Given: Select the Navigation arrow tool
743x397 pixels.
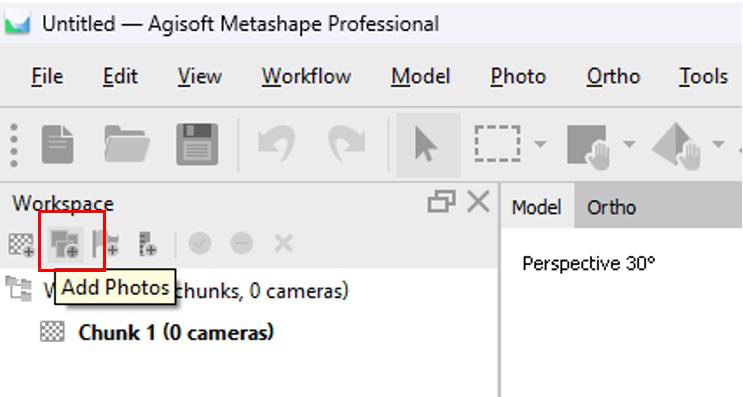Looking at the screenshot, I should coord(428,145).
